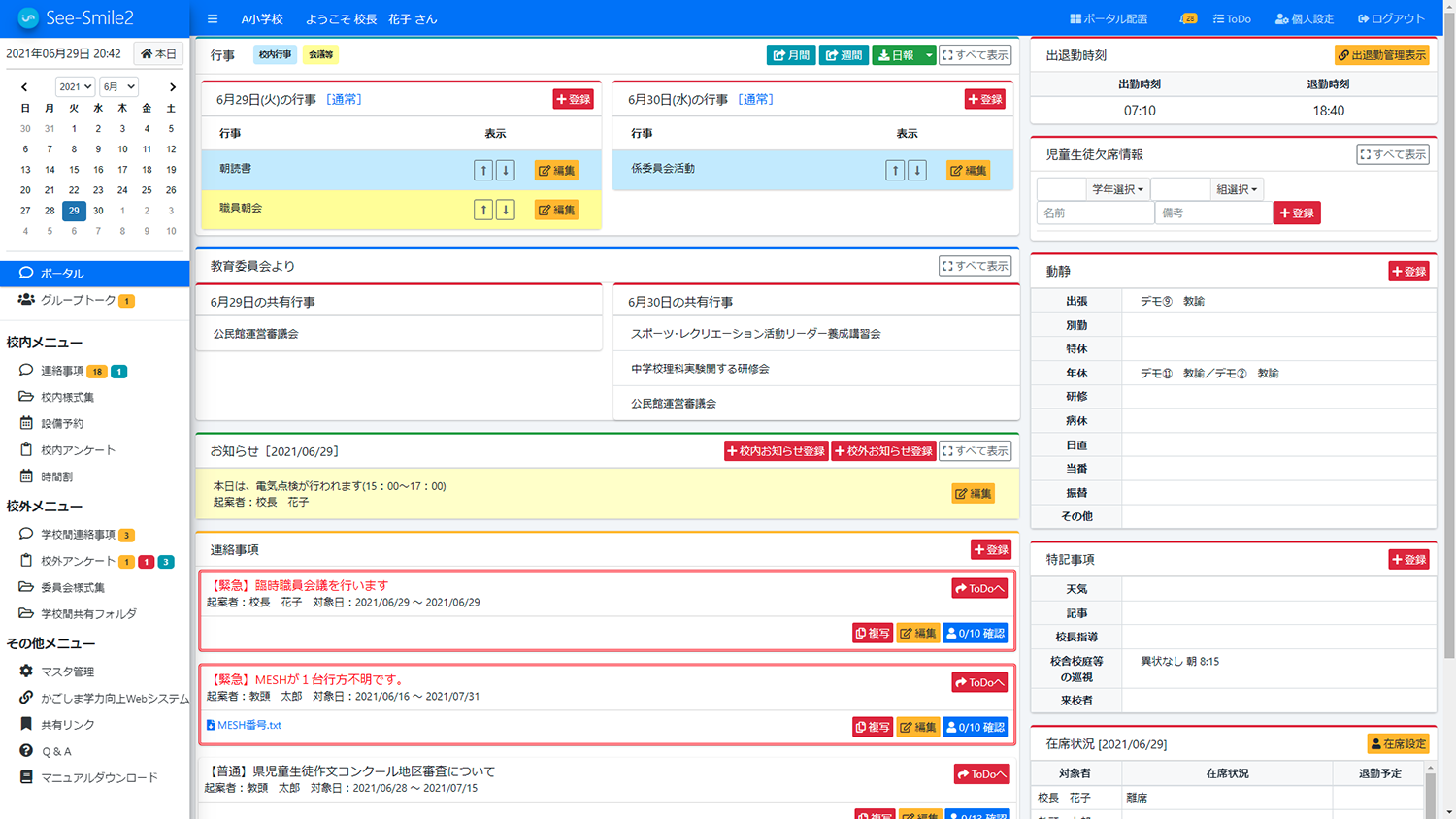Open the 組選択 dropdown
This screenshot has height=819, width=1456.
(1237, 189)
